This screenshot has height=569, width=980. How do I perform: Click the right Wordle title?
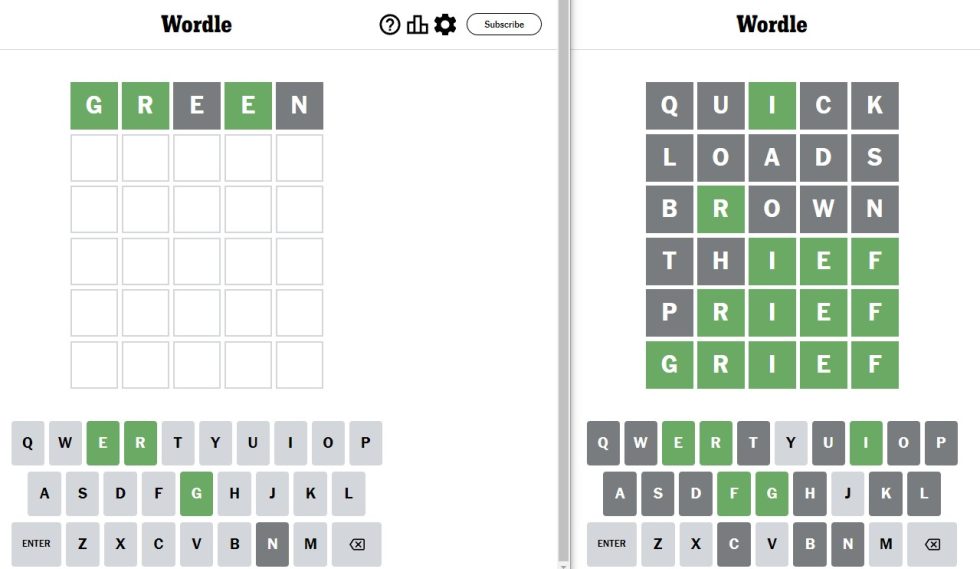[771, 24]
